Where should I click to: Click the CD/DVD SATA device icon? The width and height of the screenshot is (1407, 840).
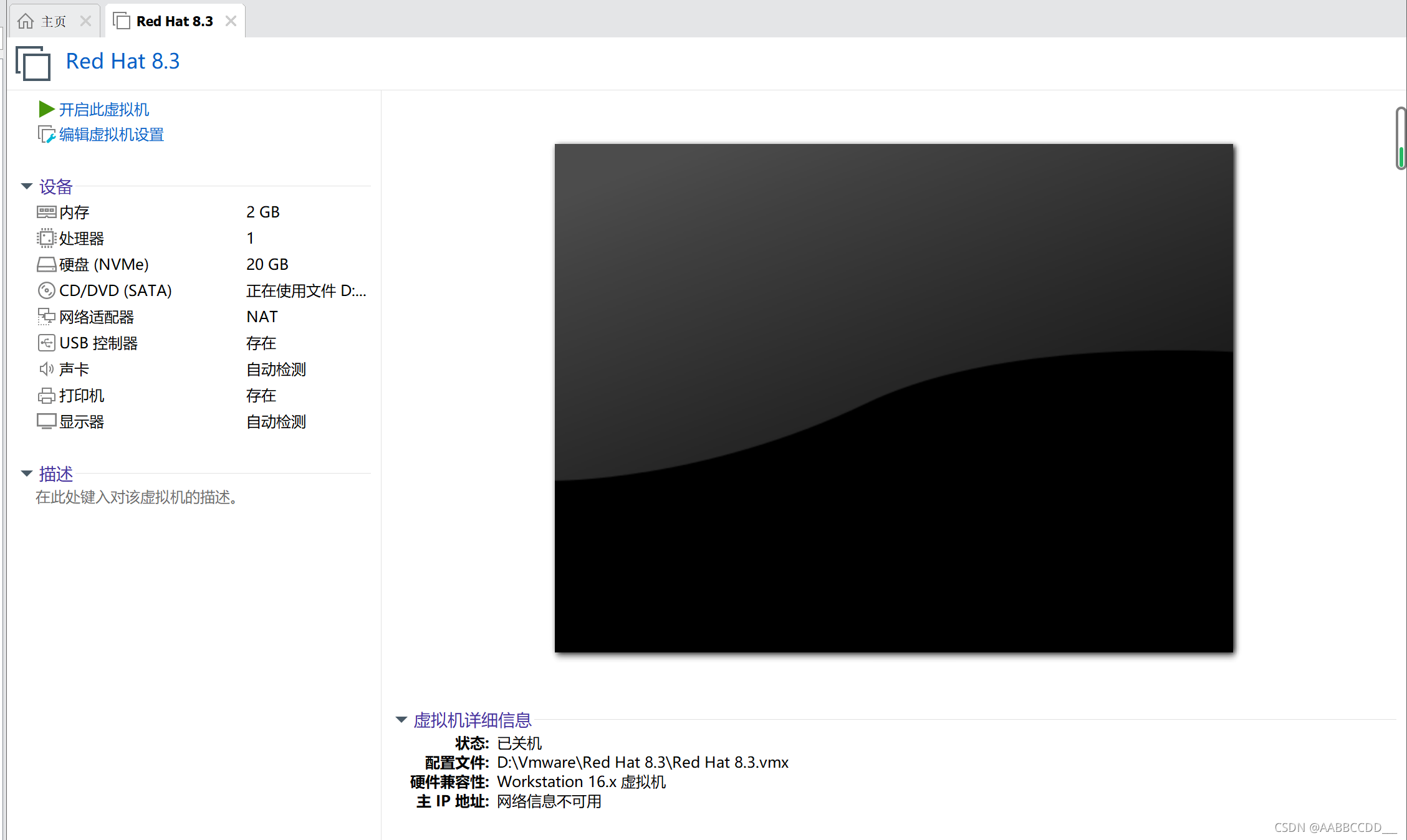47,290
